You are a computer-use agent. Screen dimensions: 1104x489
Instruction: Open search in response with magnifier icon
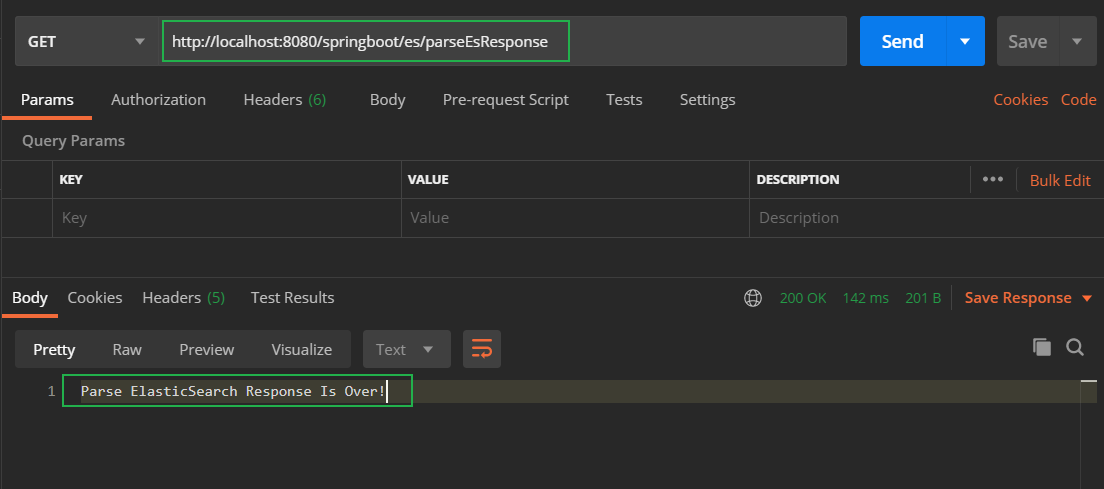point(1075,347)
